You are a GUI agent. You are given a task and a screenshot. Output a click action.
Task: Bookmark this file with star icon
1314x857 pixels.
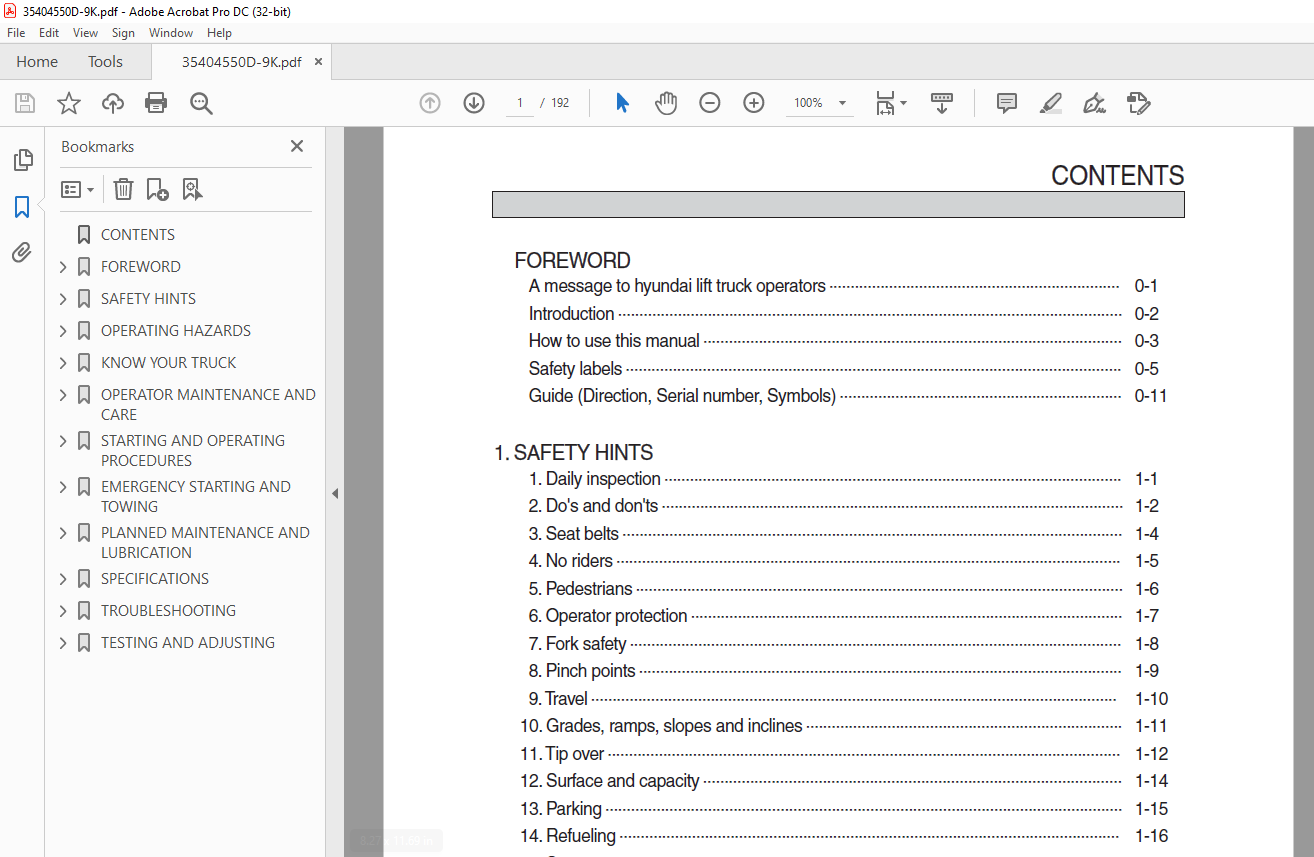pos(69,103)
